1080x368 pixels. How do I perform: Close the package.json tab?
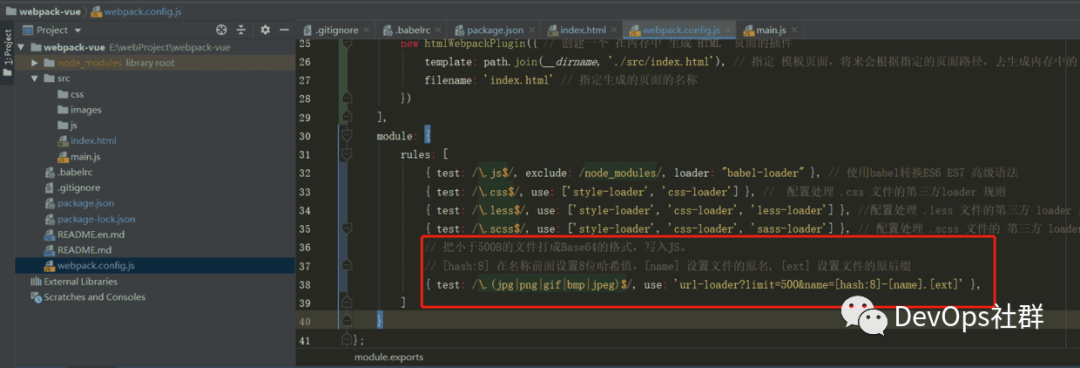531,30
